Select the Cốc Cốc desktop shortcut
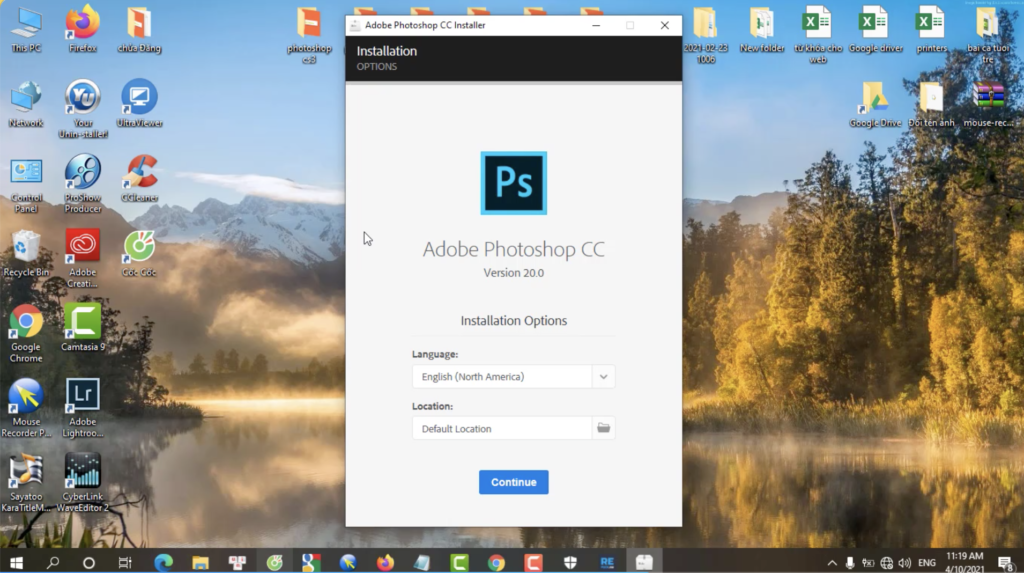The width and height of the screenshot is (1024, 573). pos(139,255)
